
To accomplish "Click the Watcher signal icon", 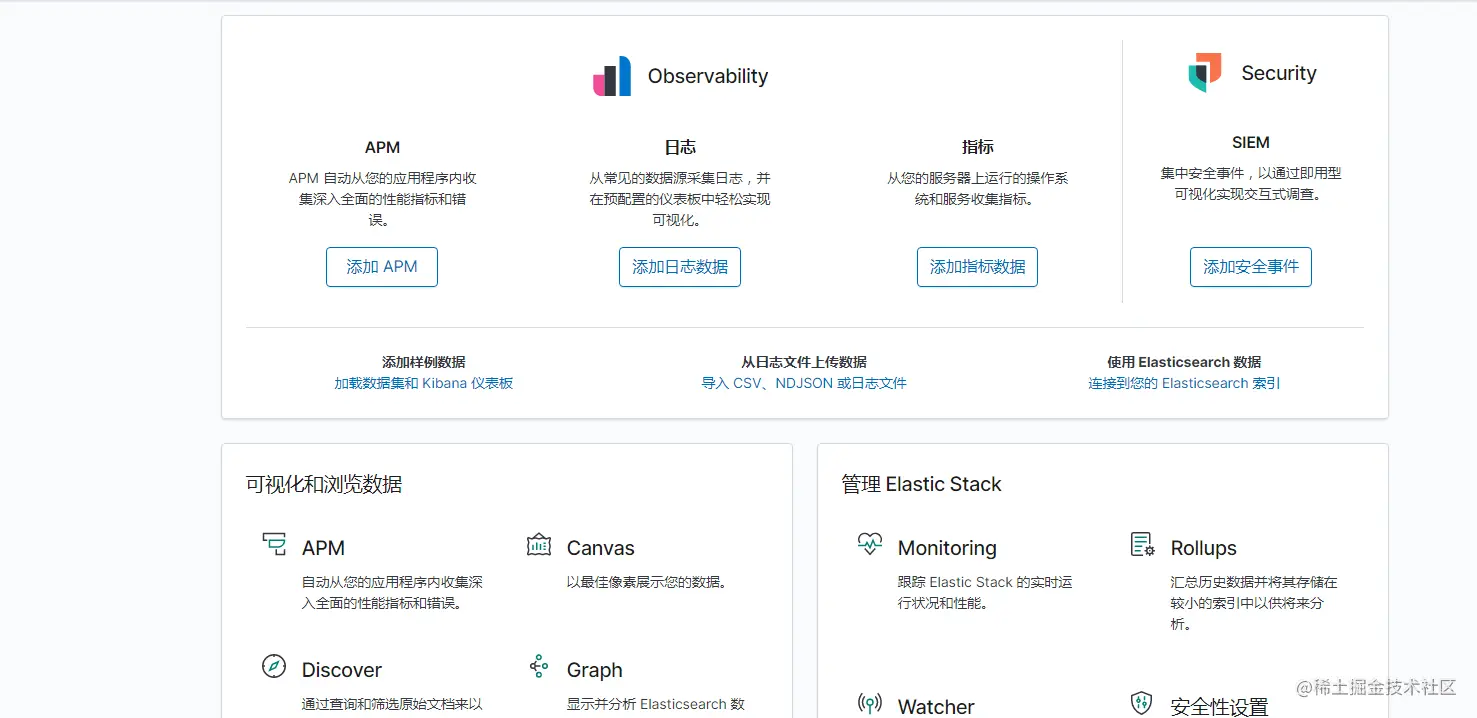I will [870, 703].
